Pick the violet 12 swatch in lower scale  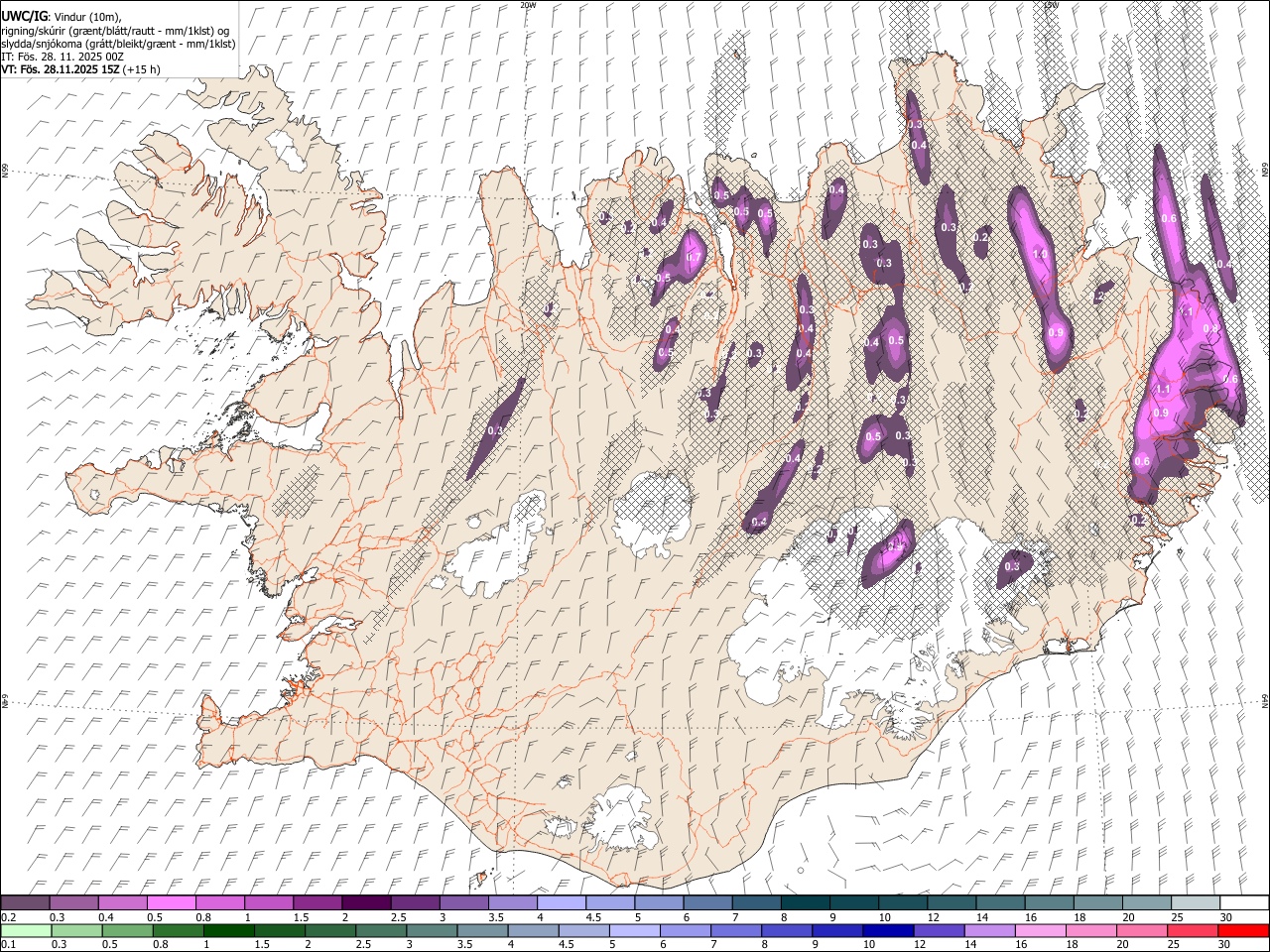point(939,930)
